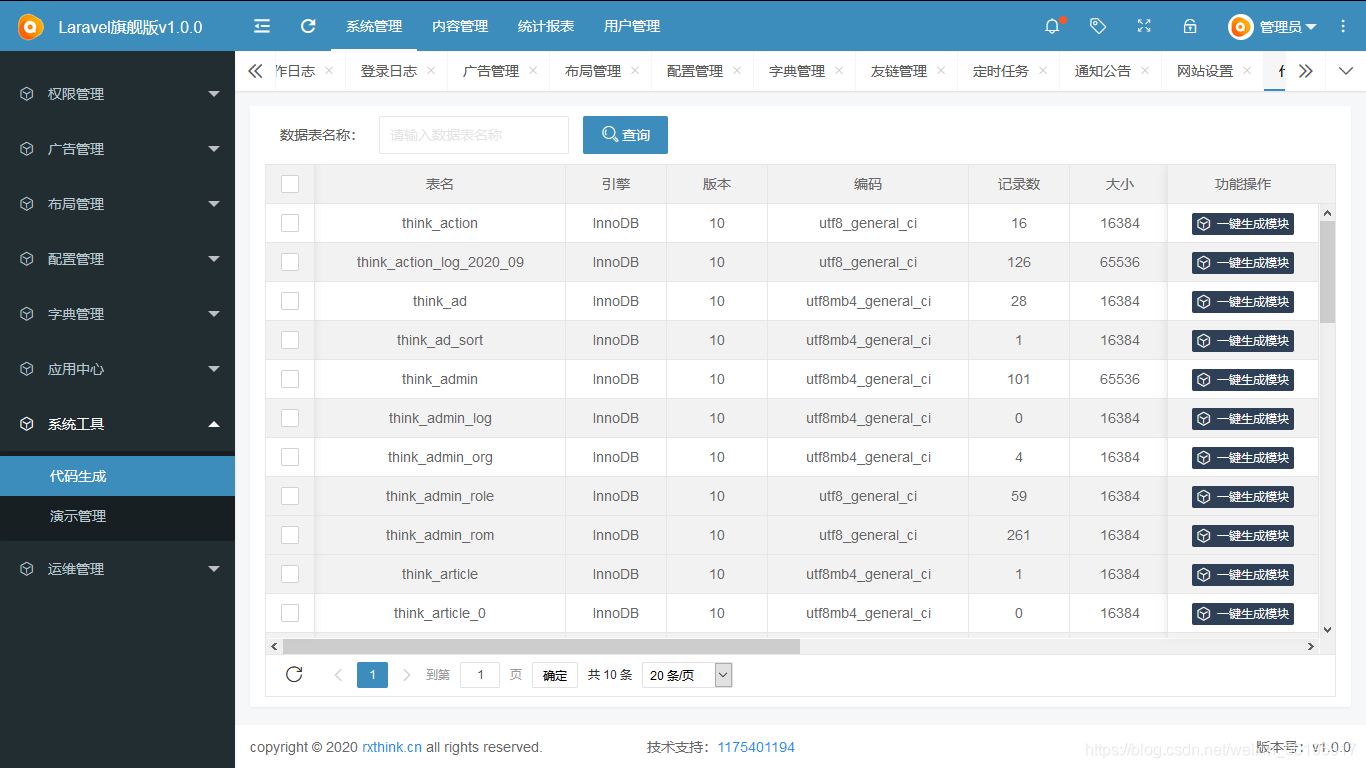Image resolution: width=1366 pixels, height=768 pixels.
Task: Open the vertical dots more menu
Action: [x=1343, y=26]
